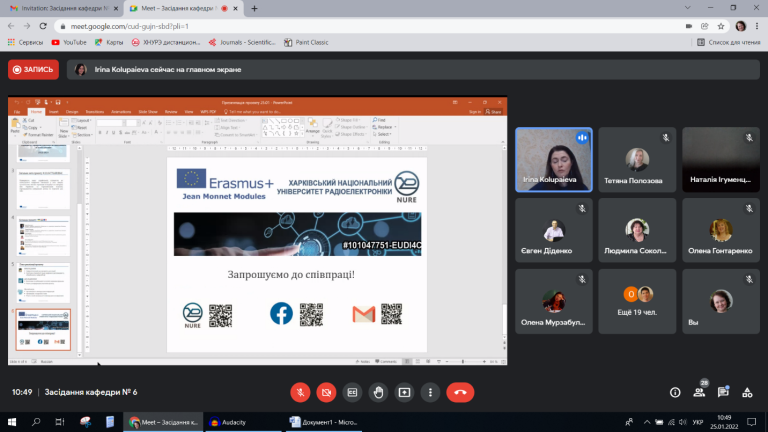Open a new browser tab
Viewport: 768px width, 432px height.
pyautogui.click(x=254, y=8)
